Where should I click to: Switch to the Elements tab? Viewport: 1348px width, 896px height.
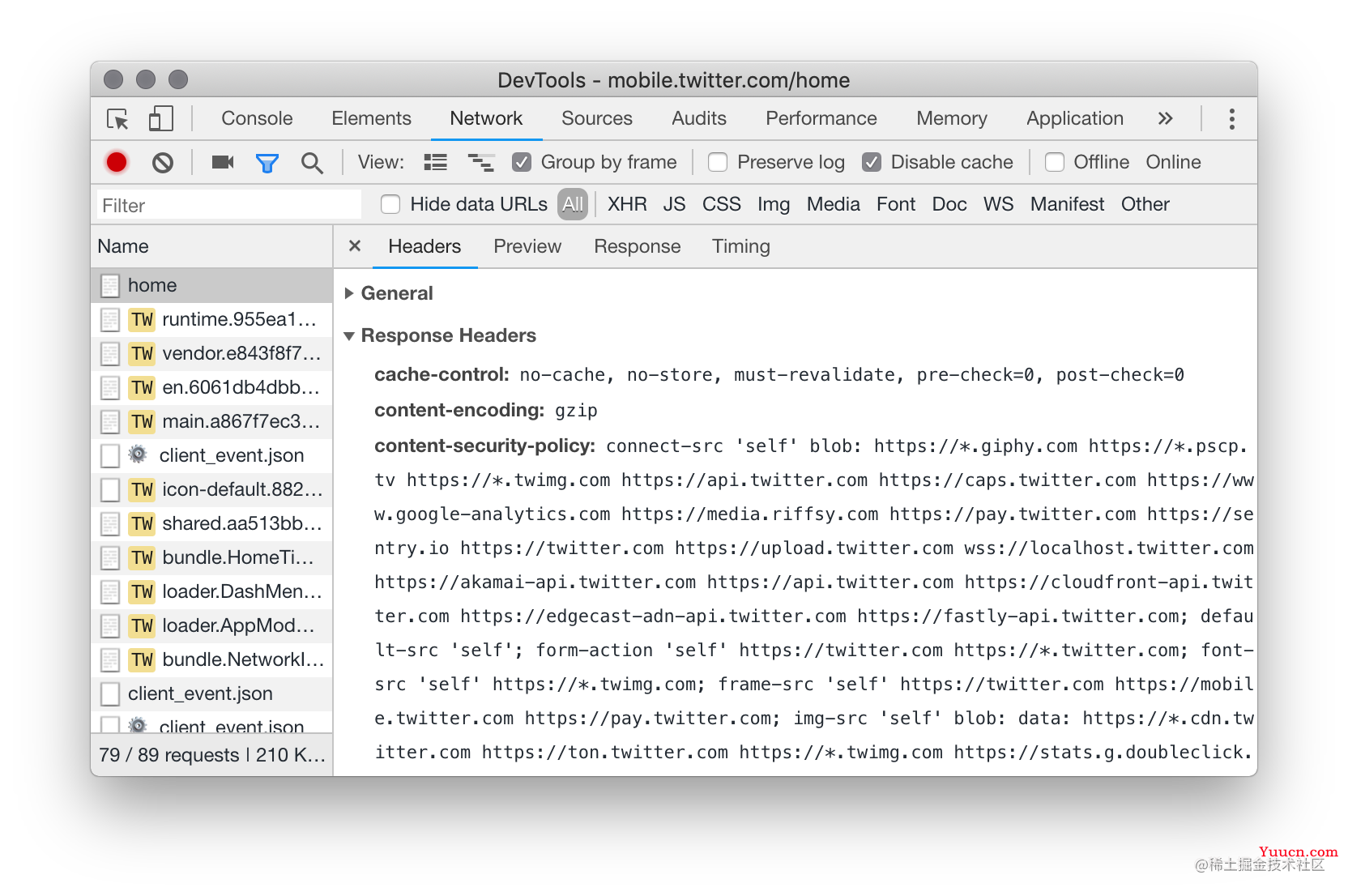point(371,118)
